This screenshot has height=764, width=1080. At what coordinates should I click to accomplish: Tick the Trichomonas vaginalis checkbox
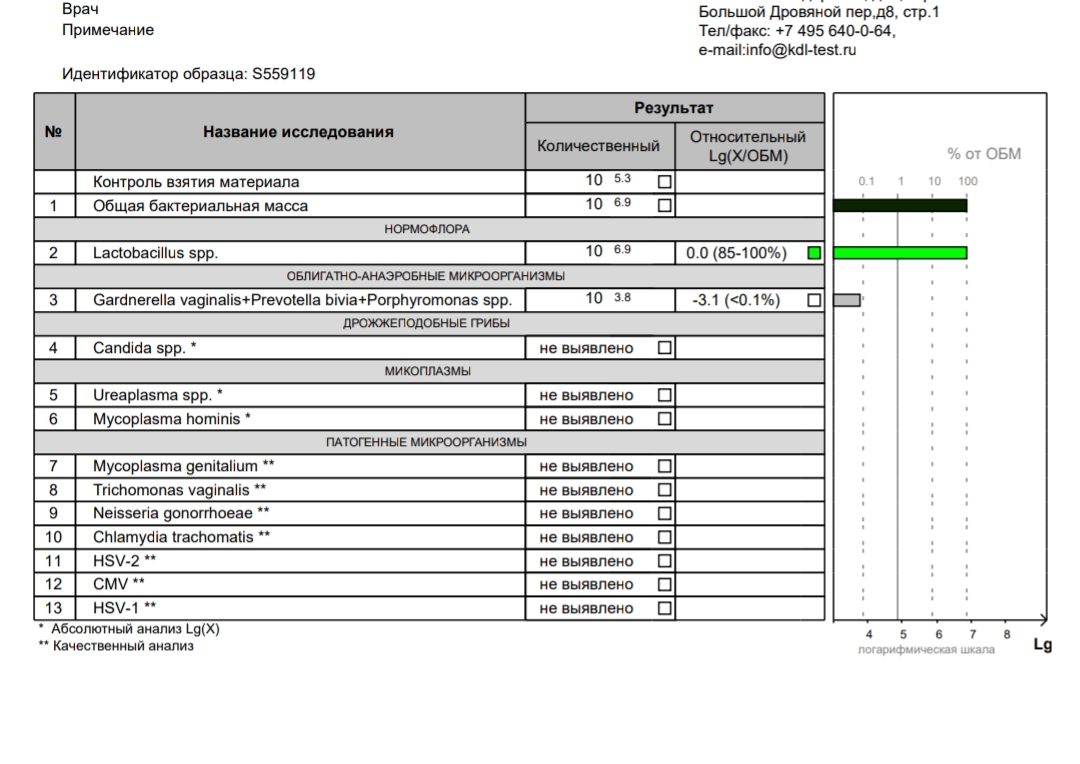click(x=665, y=490)
